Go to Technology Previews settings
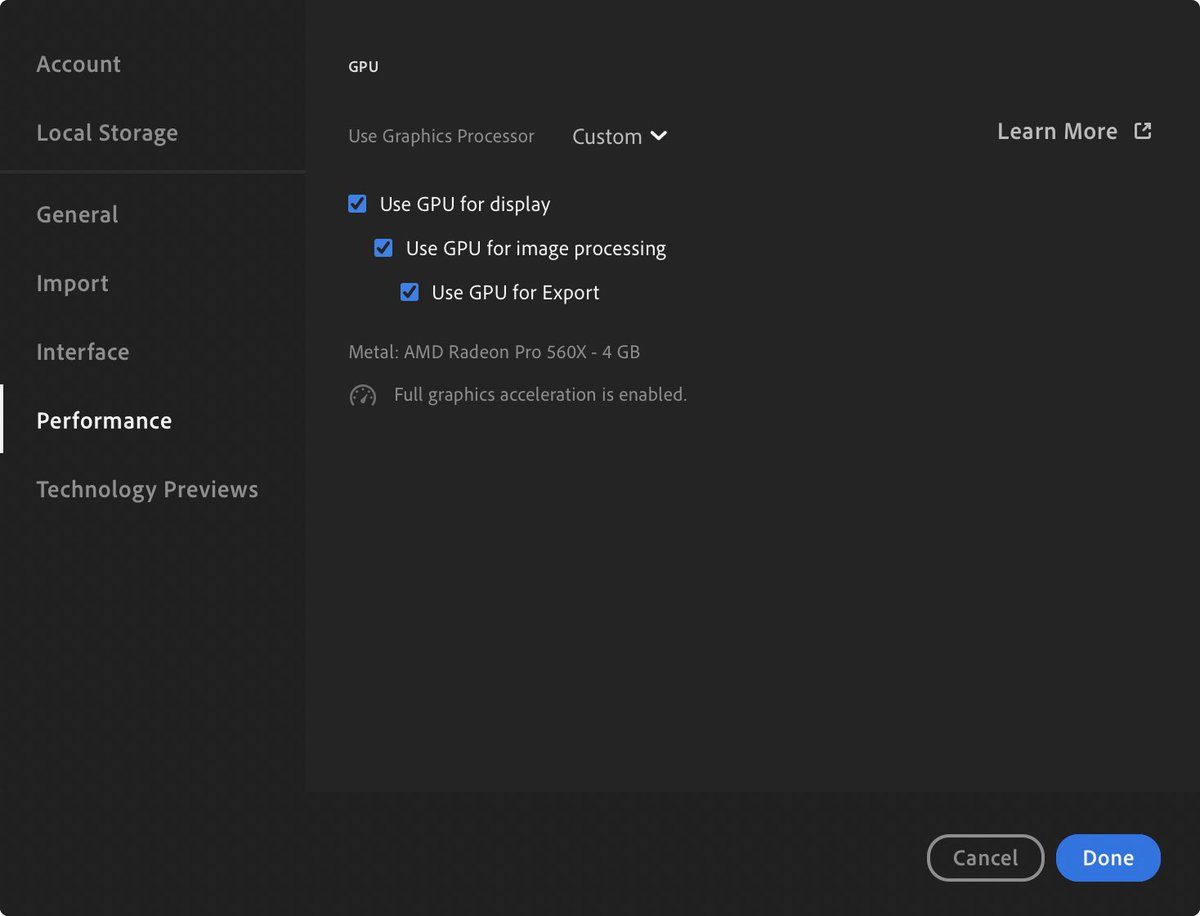The width and height of the screenshot is (1200, 916). click(x=147, y=489)
